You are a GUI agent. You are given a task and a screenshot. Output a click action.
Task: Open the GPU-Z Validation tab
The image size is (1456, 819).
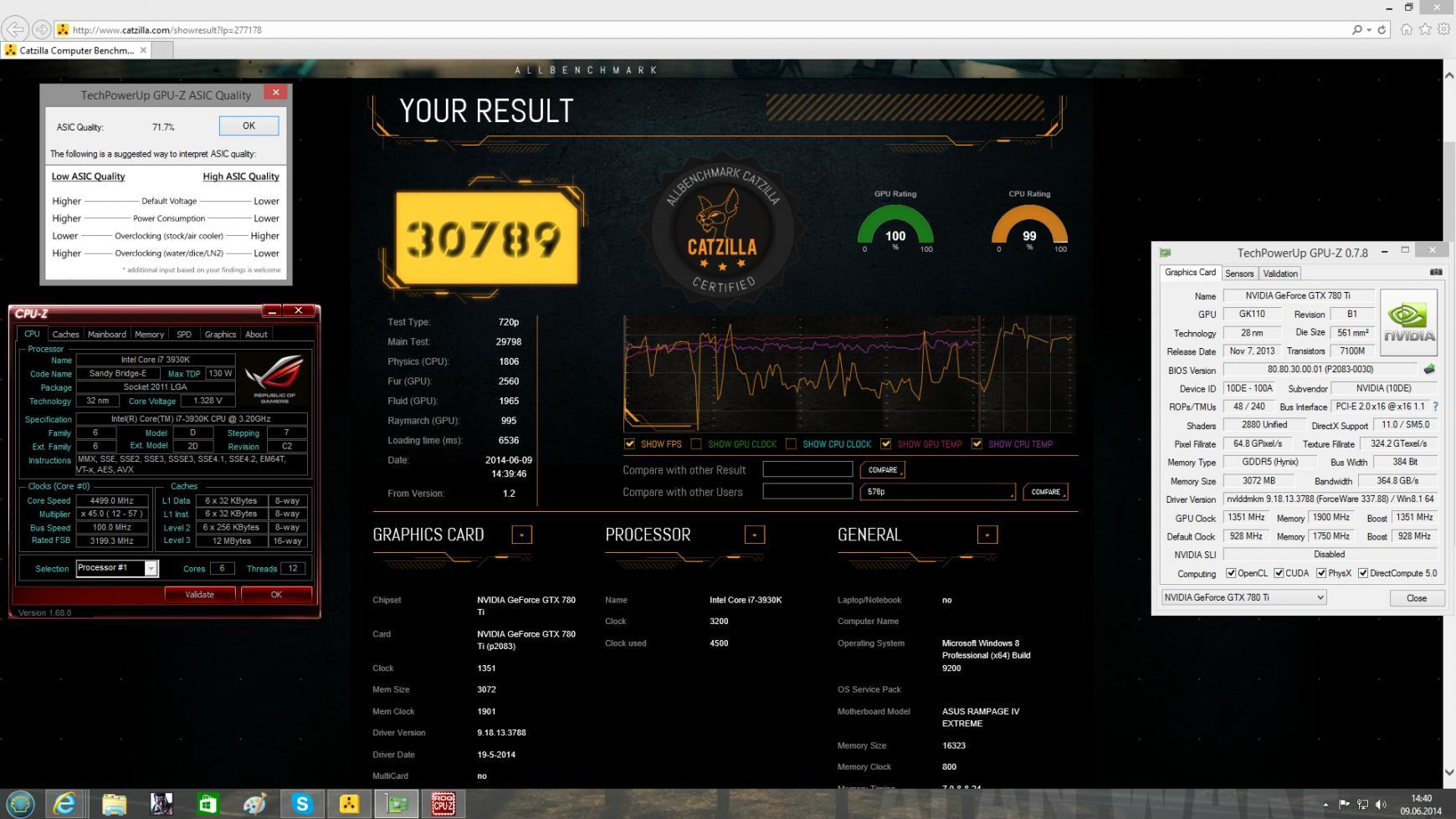1280,274
